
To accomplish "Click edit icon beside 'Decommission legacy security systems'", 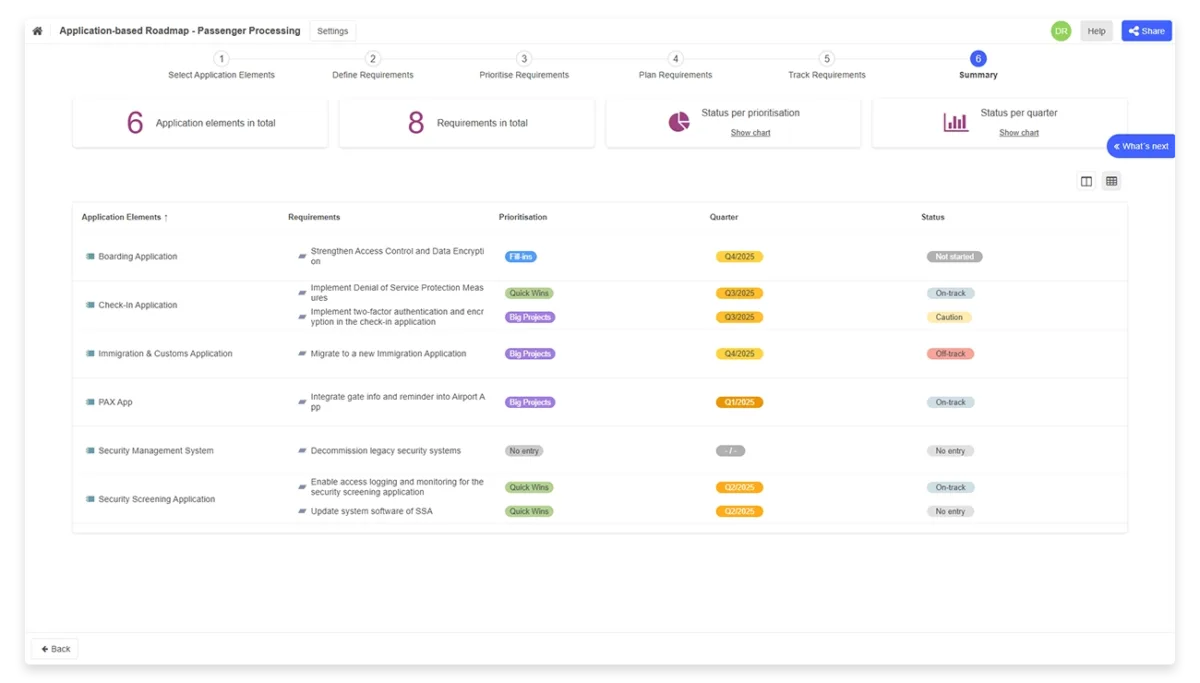I will click(302, 450).
